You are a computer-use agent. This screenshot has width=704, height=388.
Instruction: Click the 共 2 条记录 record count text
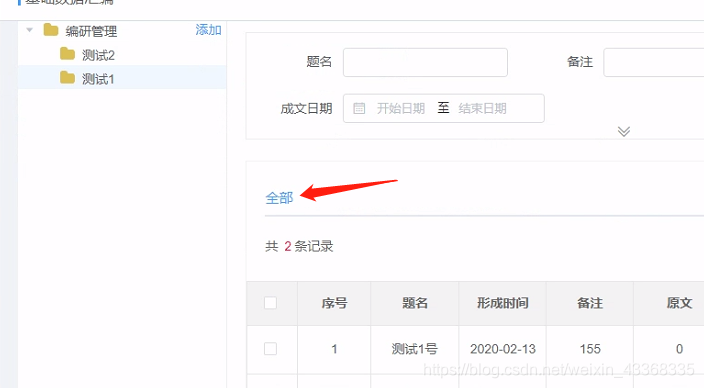pos(299,246)
